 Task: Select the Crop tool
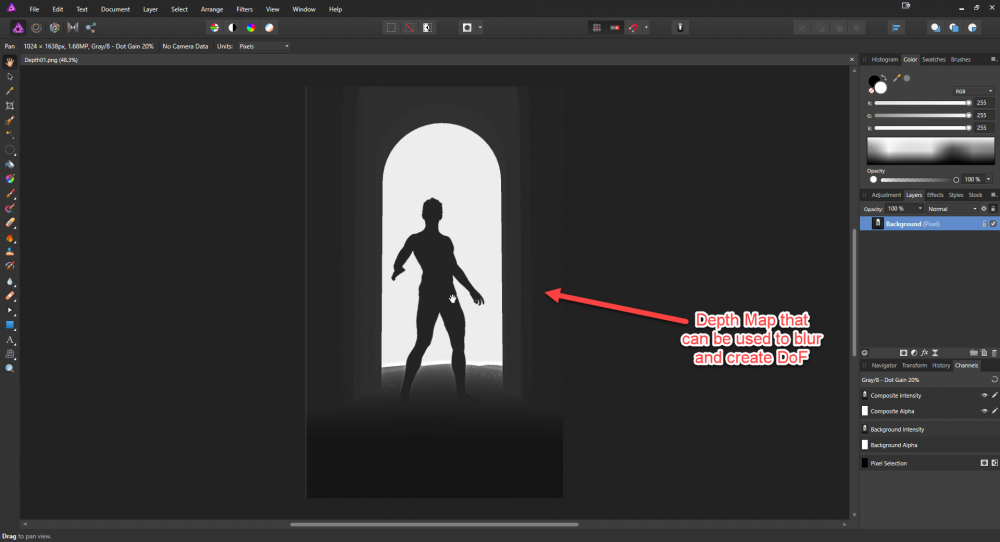[10, 106]
